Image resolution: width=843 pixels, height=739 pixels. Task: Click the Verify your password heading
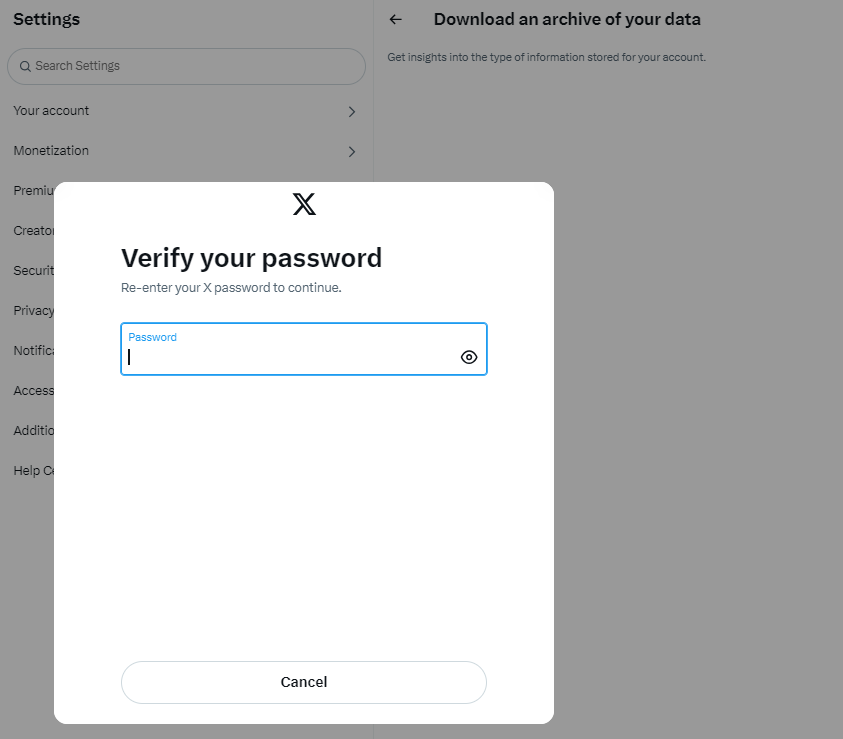(251, 258)
